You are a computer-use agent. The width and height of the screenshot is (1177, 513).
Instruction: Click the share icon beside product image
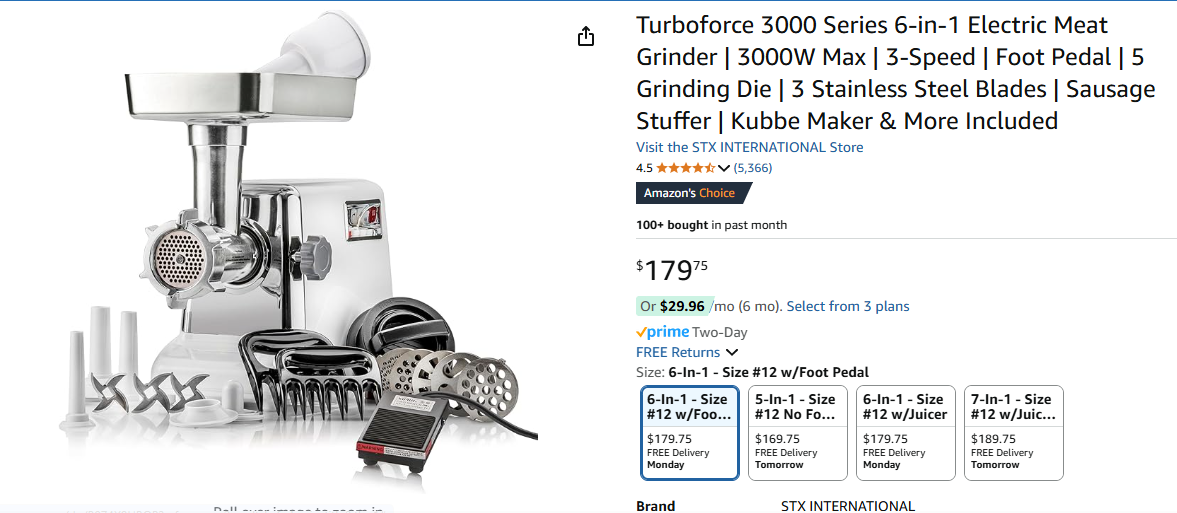[x=585, y=37]
